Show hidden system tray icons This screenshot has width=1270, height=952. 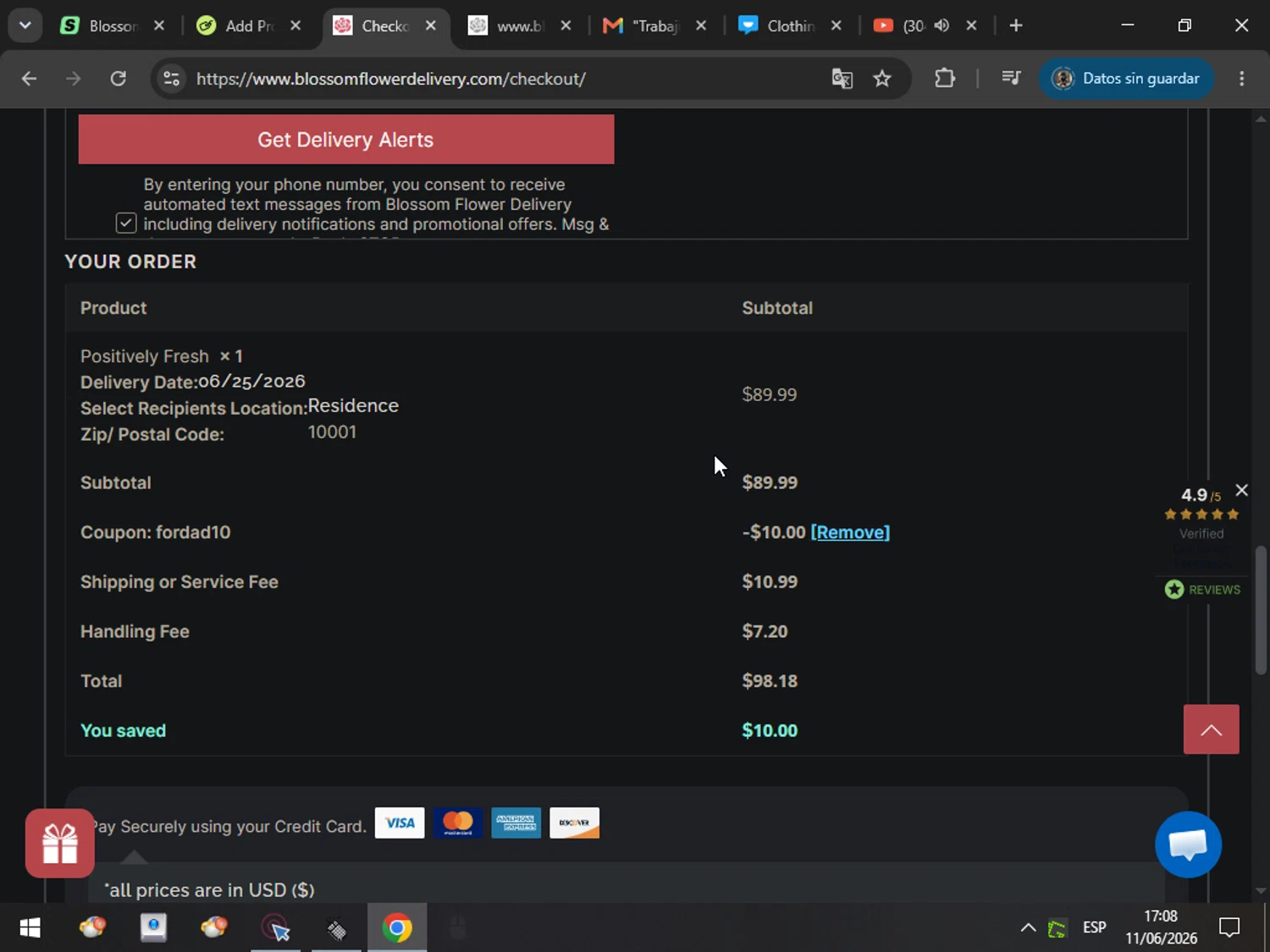[x=1028, y=928]
